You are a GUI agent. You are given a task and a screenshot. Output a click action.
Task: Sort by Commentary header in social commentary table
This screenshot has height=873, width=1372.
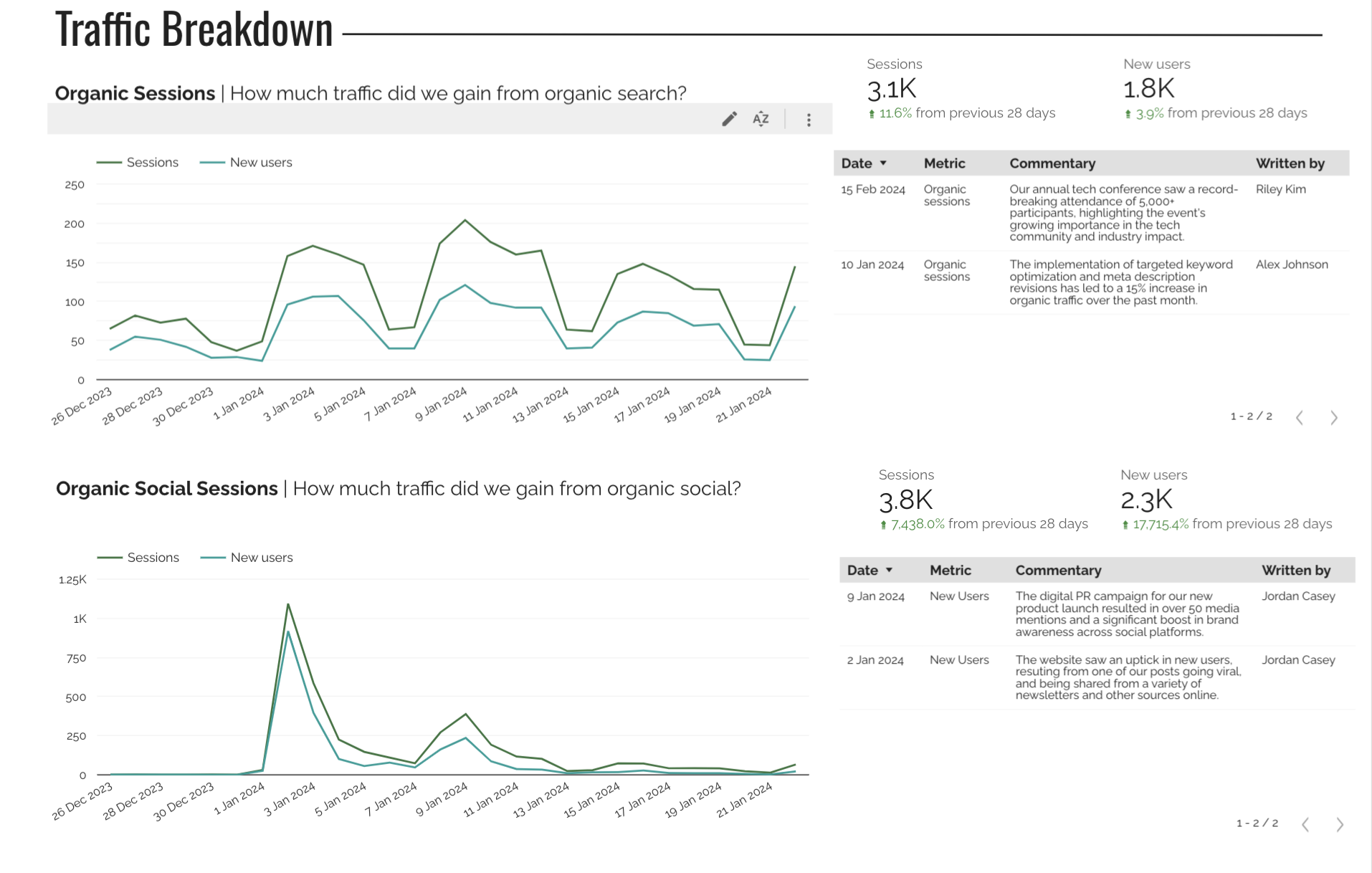[1058, 571]
